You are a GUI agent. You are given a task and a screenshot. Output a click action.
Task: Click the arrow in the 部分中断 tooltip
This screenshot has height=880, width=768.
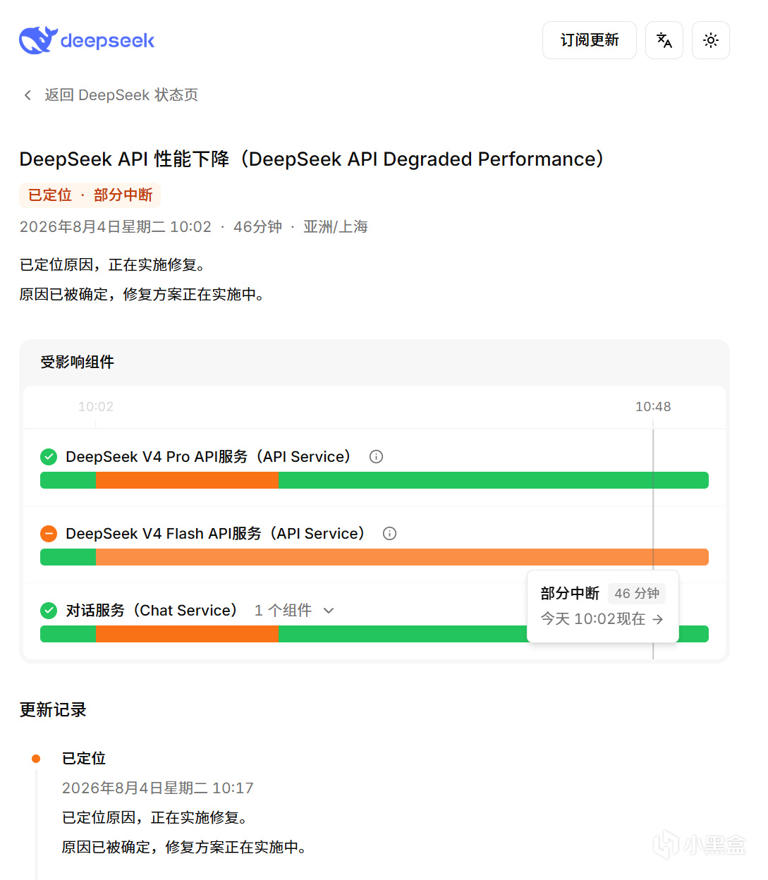click(x=658, y=619)
